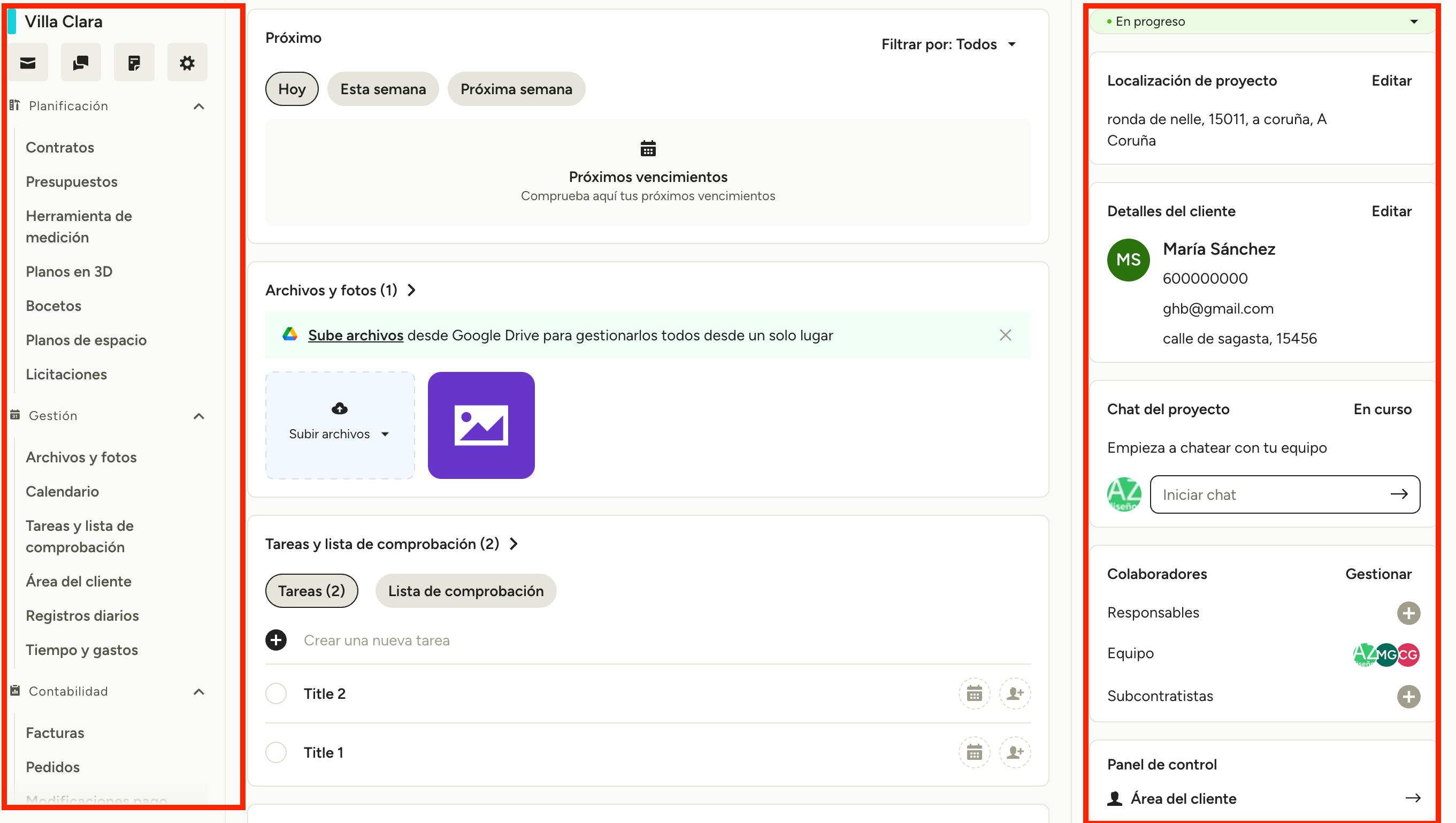The image size is (1456, 823).
Task: Click the plus icon to create new task
Action: point(276,641)
